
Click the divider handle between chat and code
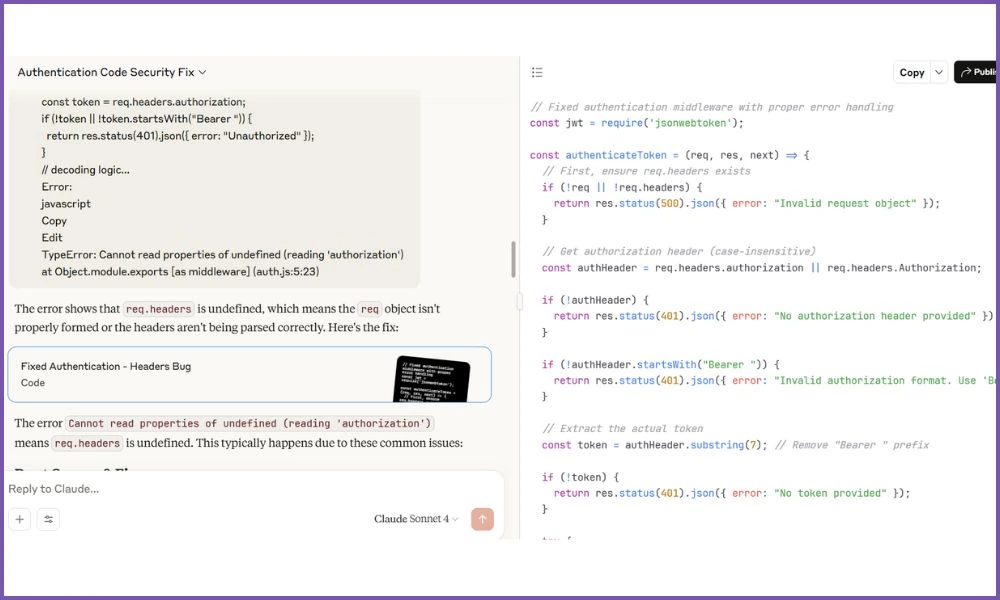(519, 300)
